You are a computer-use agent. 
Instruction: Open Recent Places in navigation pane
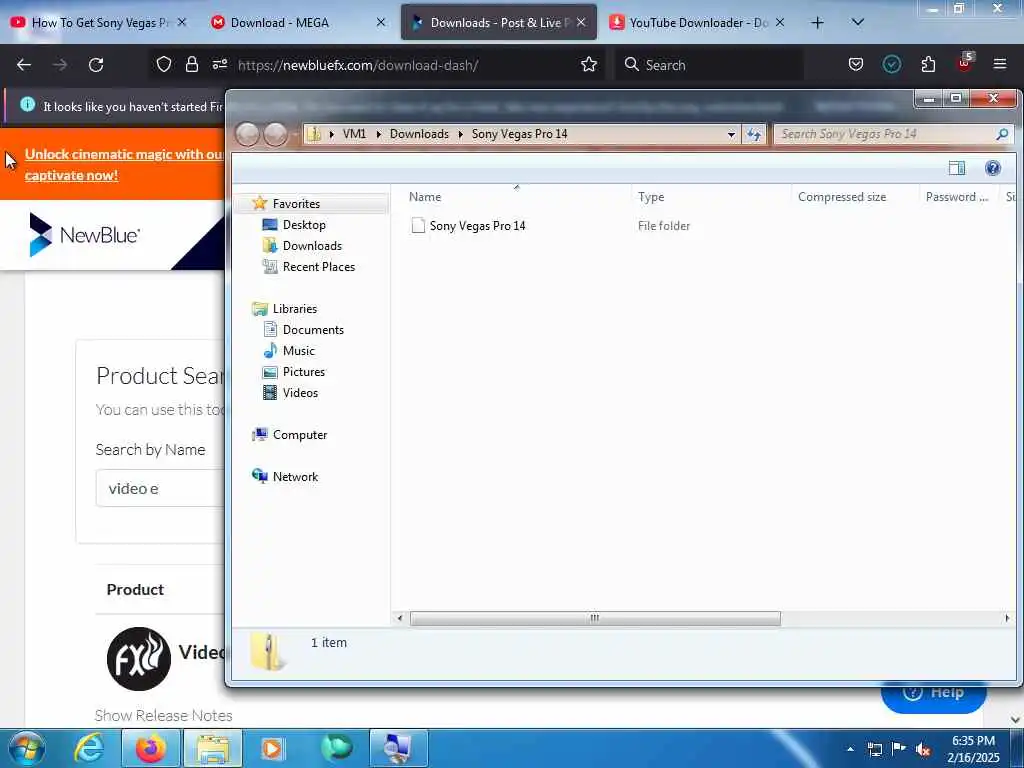(x=319, y=266)
